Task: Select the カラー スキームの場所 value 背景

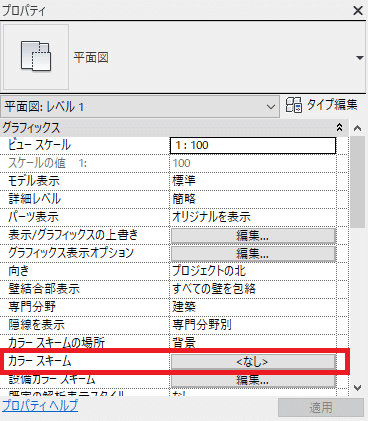Action: click(184, 343)
